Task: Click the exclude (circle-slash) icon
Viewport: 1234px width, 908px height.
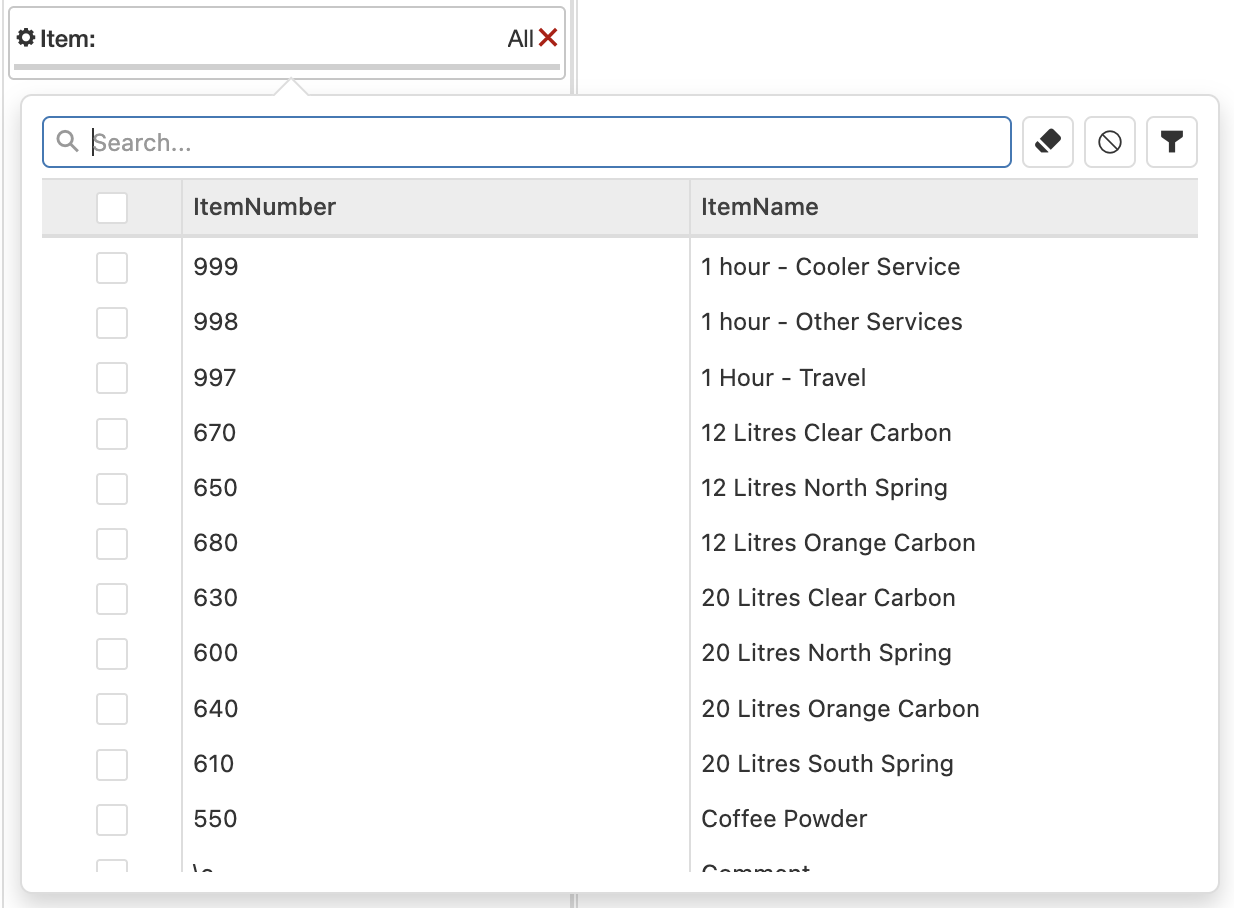Action: click(1110, 142)
